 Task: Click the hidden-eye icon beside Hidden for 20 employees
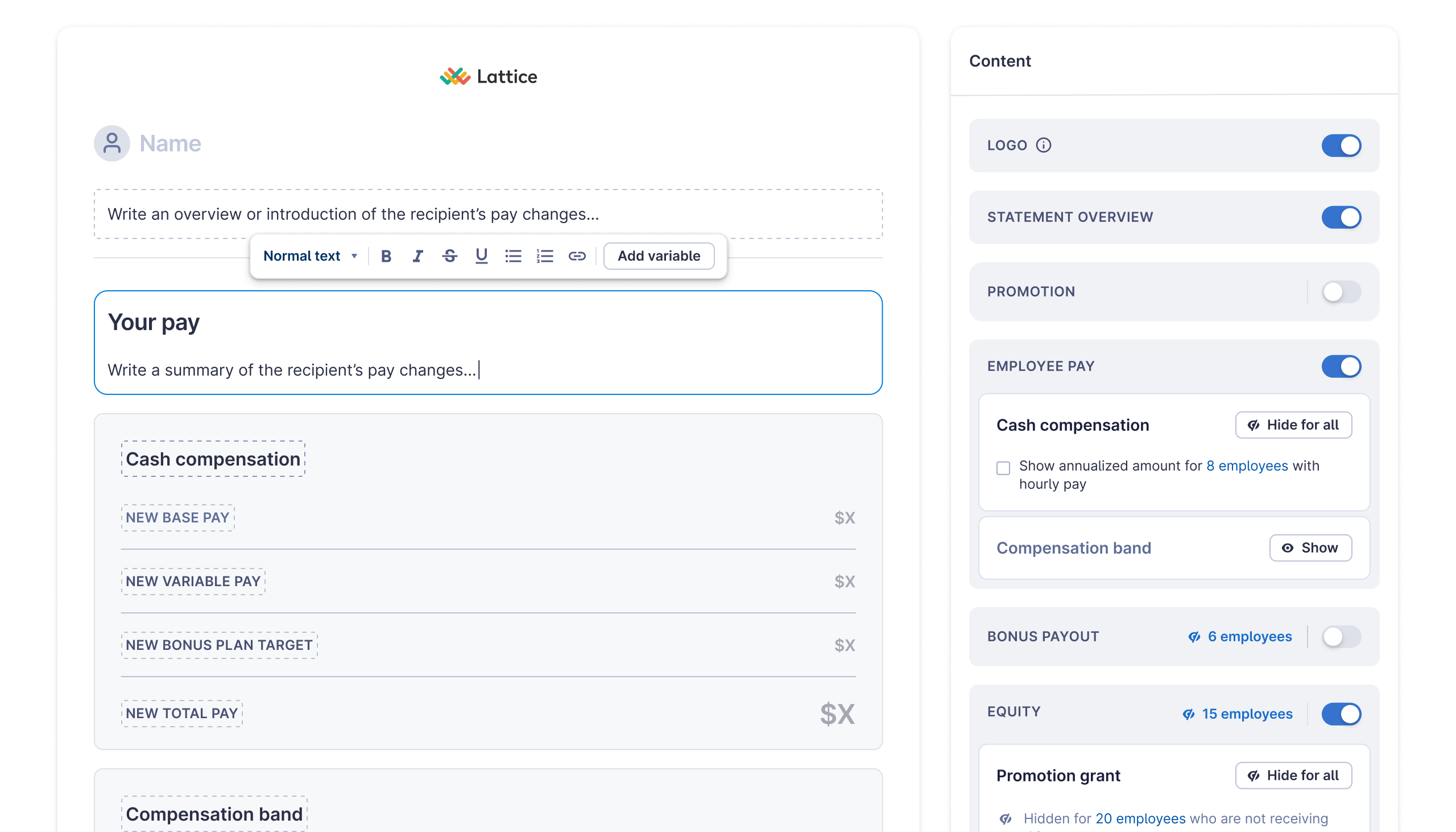pyautogui.click(x=1006, y=819)
